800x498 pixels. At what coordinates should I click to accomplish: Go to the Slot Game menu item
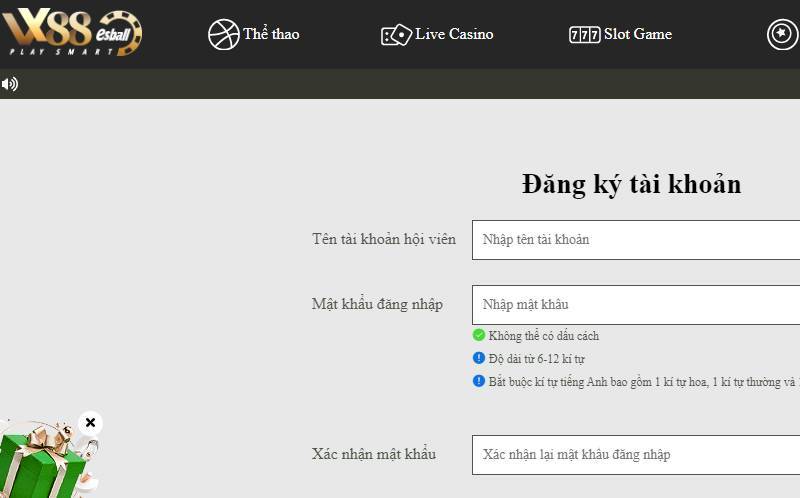coord(638,34)
